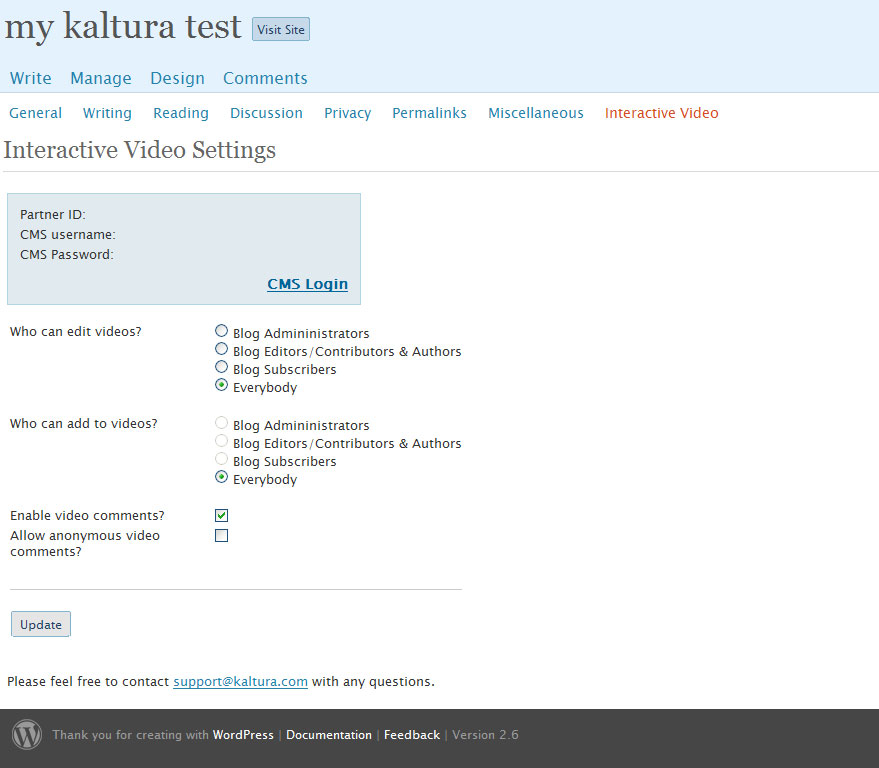
Task: Click the Update button
Action: pyautogui.click(x=41, y=624)
